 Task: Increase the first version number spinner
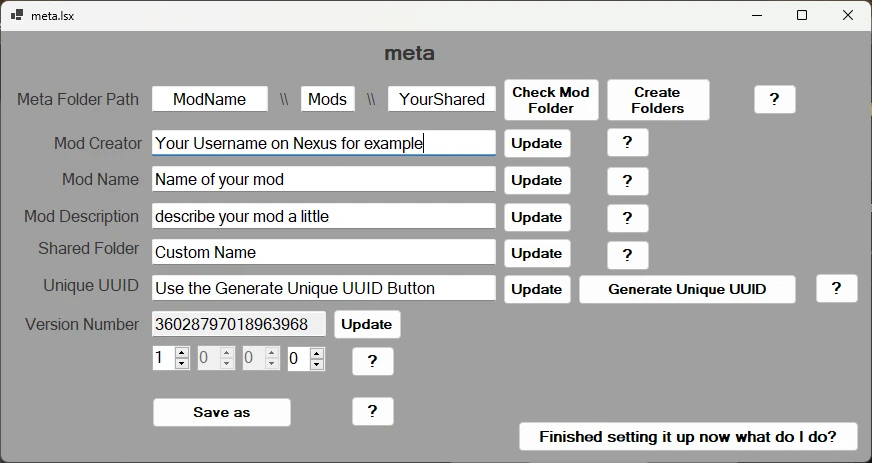(x=181, y=353)
